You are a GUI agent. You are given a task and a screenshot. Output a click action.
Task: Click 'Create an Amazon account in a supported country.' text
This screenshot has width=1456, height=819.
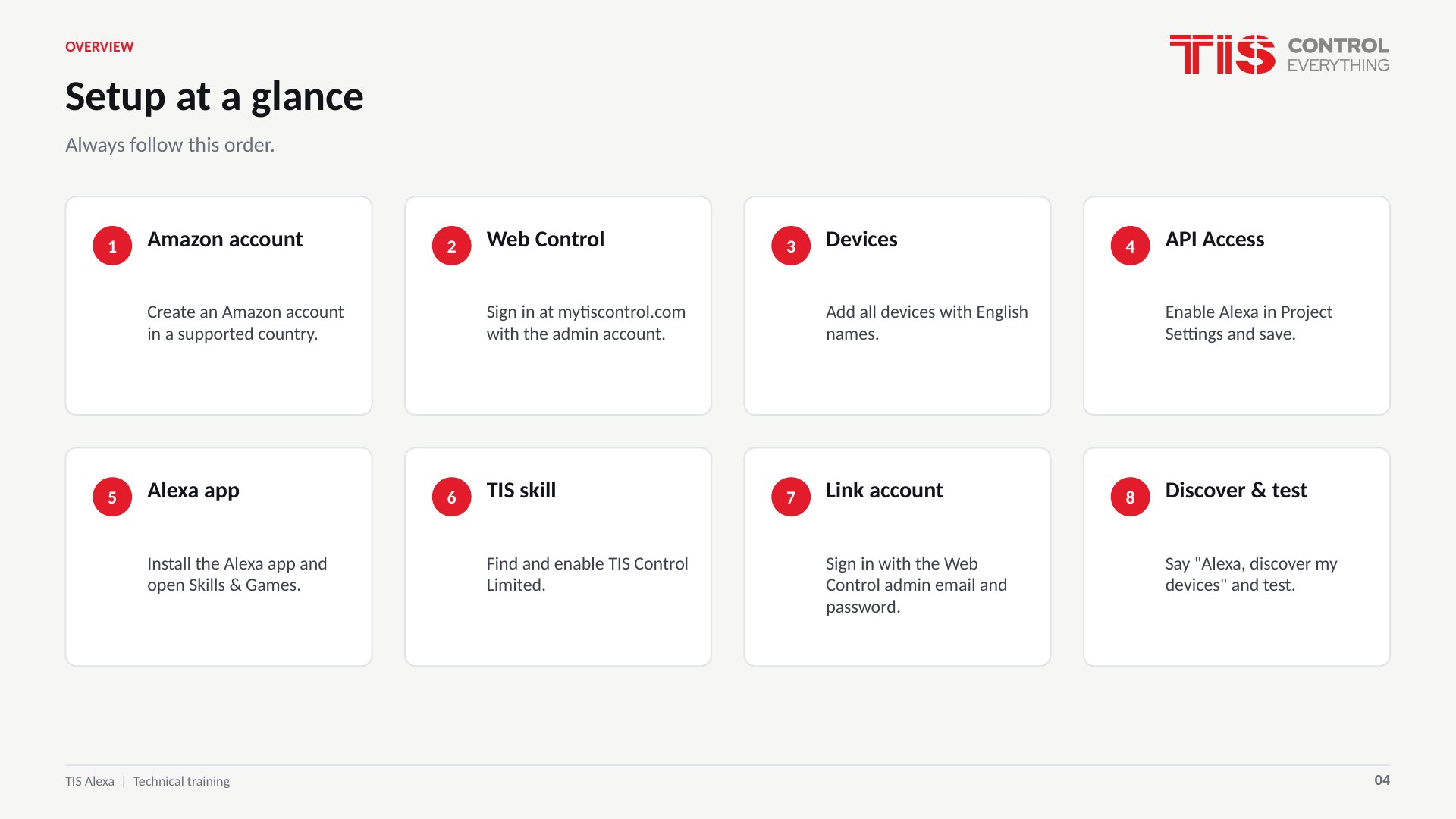[x=245, y=323]
